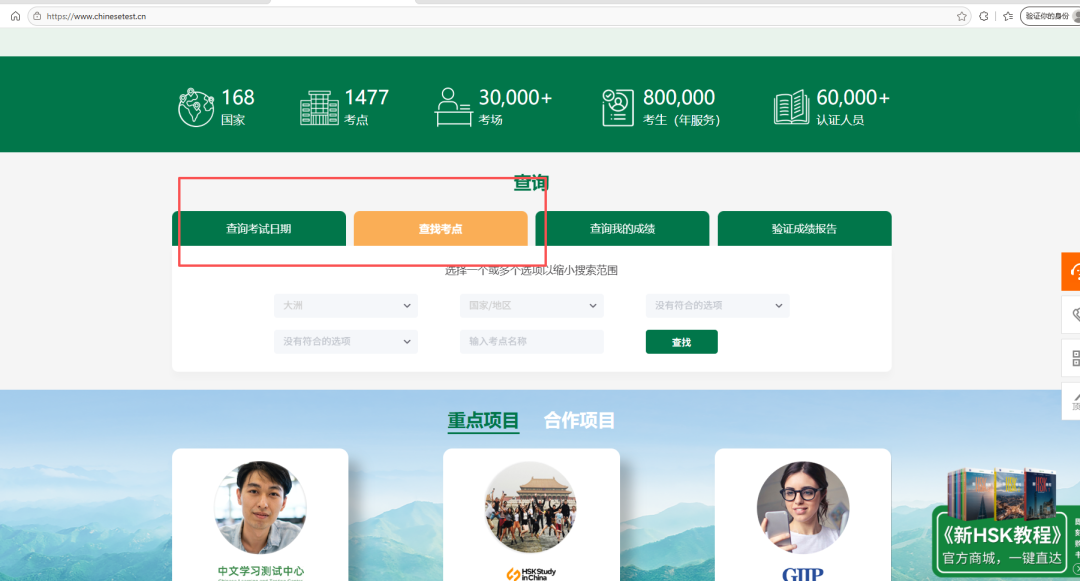Select the 查找考点 tab
This screenshot has width=1080, height=581.
pos(441,229)
